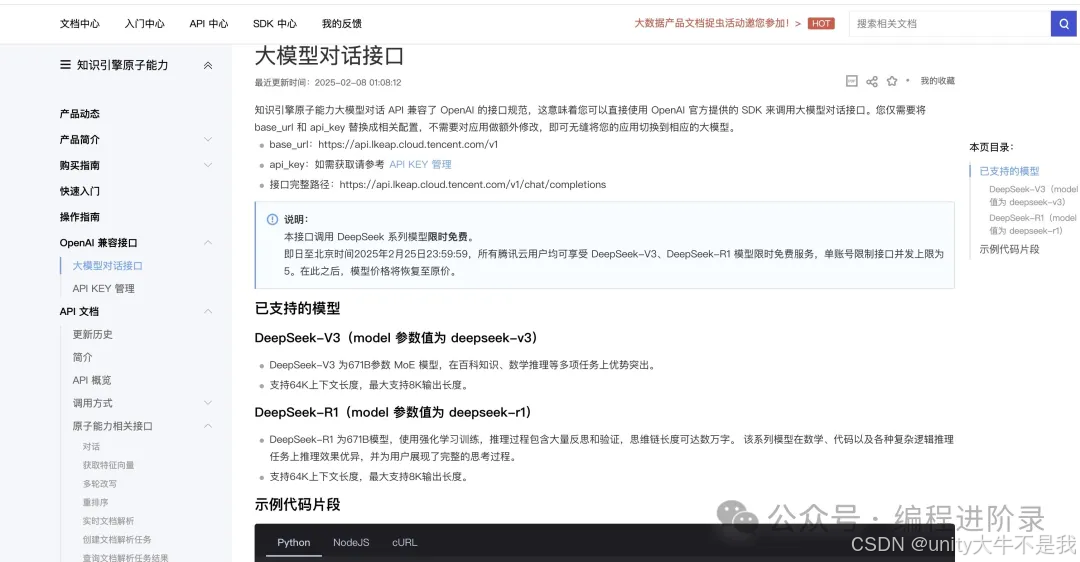This screenshot has width=1080, height=562.
Task: Open 我的收藏 link
Action: point(937,81)
